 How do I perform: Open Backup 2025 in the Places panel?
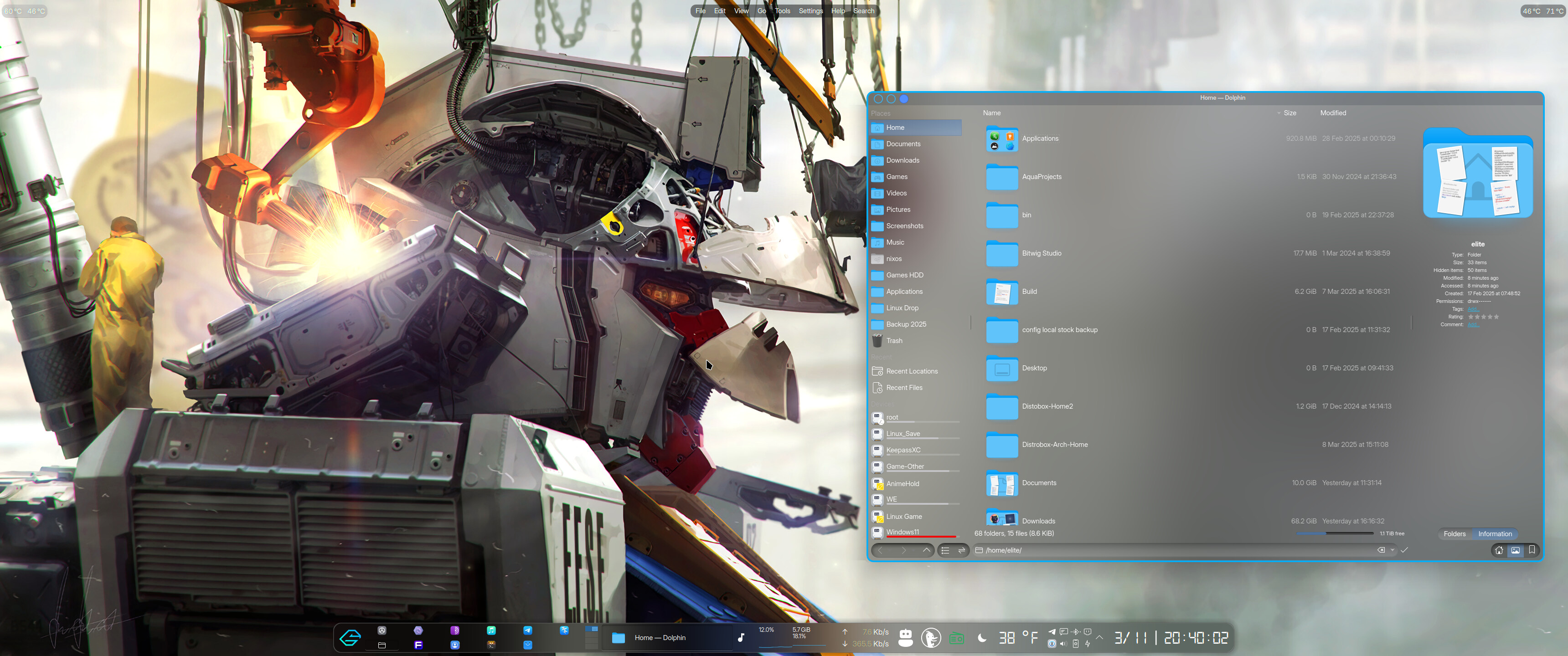915,324
